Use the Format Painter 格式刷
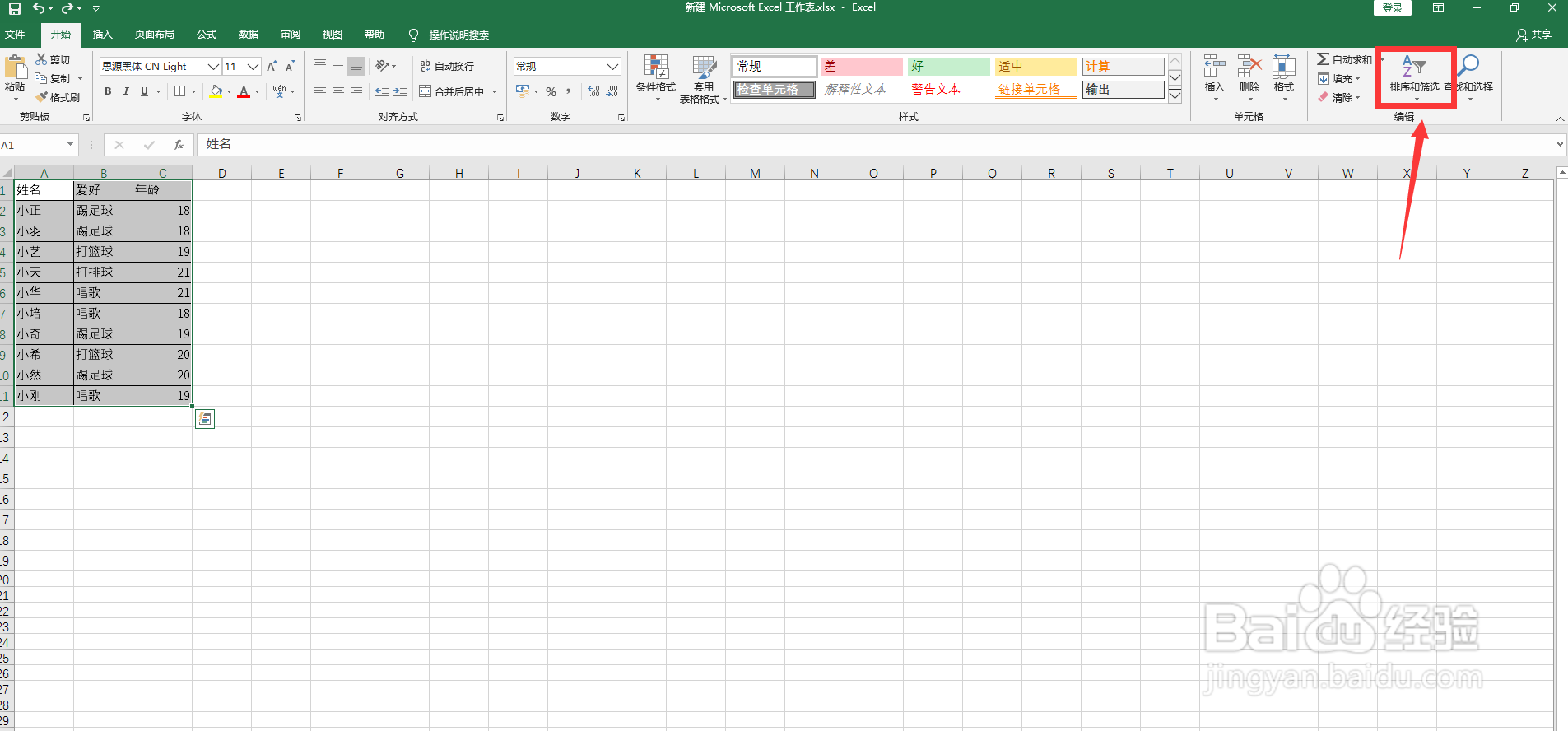Image resolution: width=1568 pixels, height=731 pixels. [58, 97]
